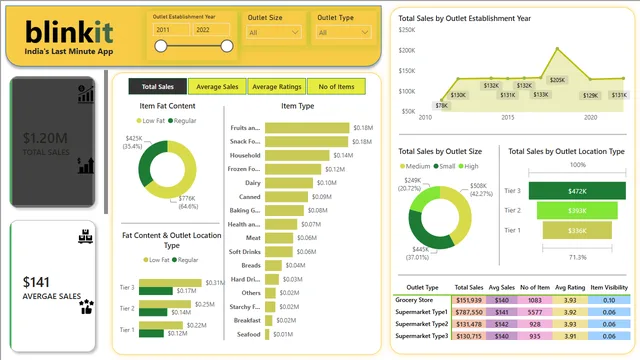Click the Item Visibility column header

coord(609,287)
